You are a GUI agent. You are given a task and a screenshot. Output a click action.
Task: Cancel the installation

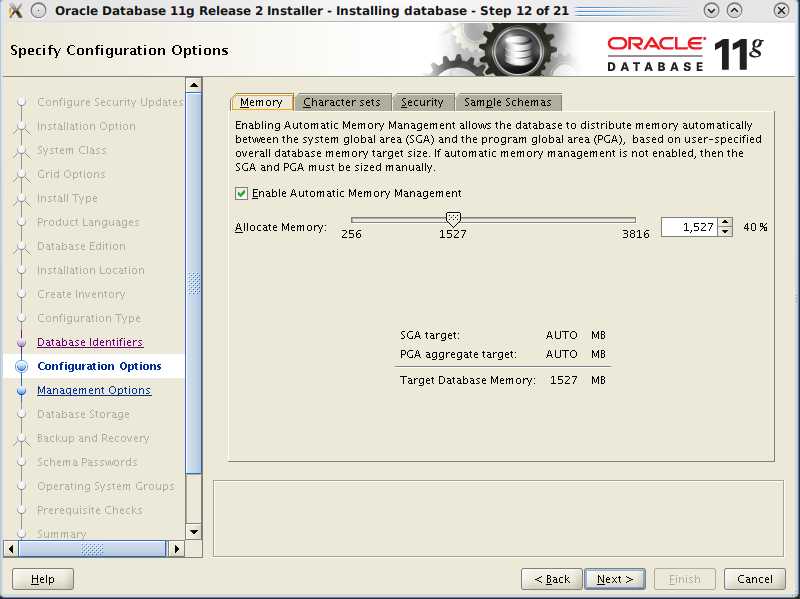click(x=755, y=579)
